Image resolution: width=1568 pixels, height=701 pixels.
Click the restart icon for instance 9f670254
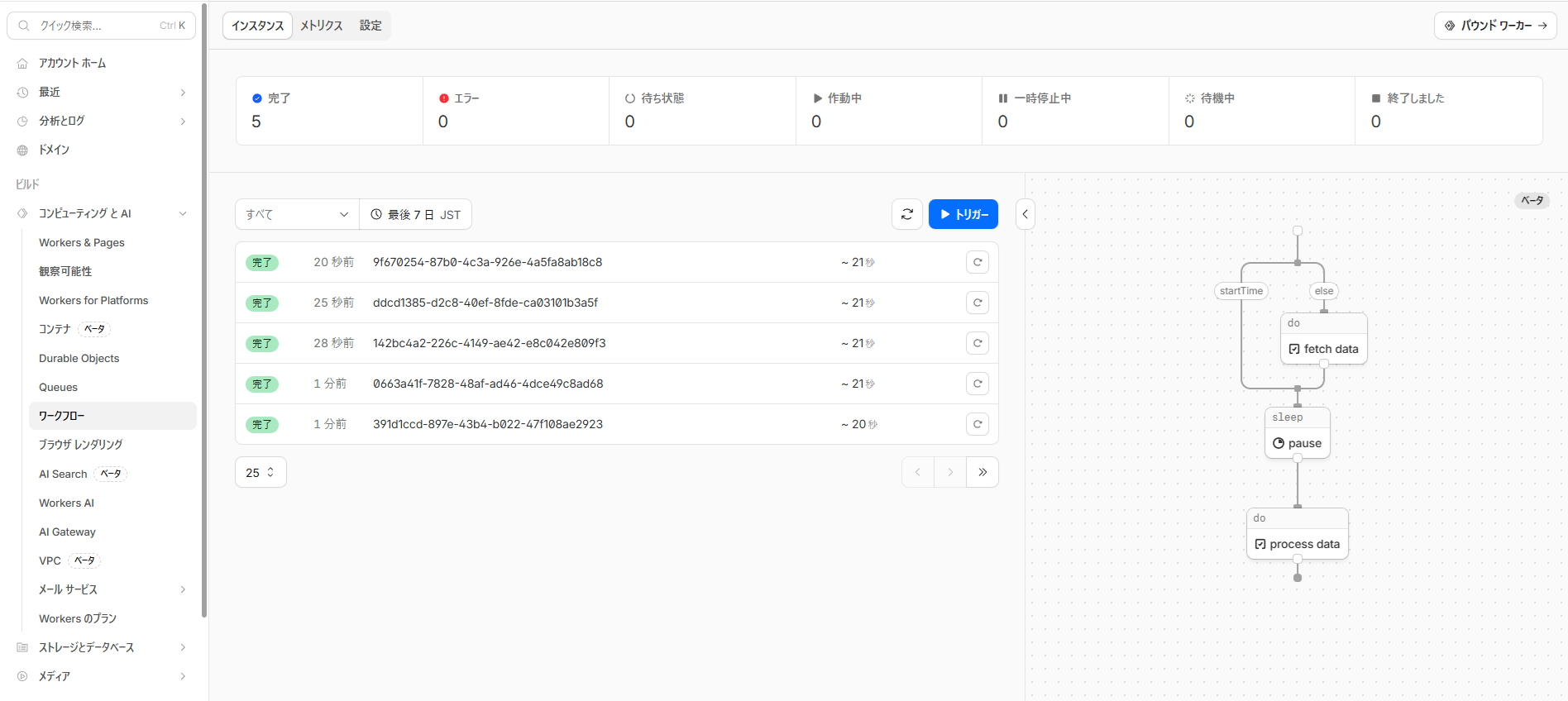(977, 262)
